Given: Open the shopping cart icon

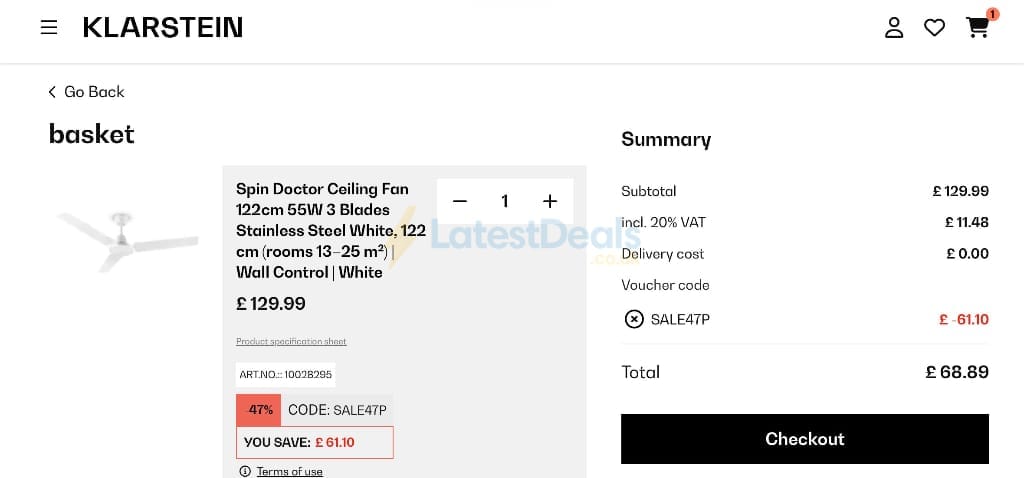Looking at the screenshot, I should 978,27.
